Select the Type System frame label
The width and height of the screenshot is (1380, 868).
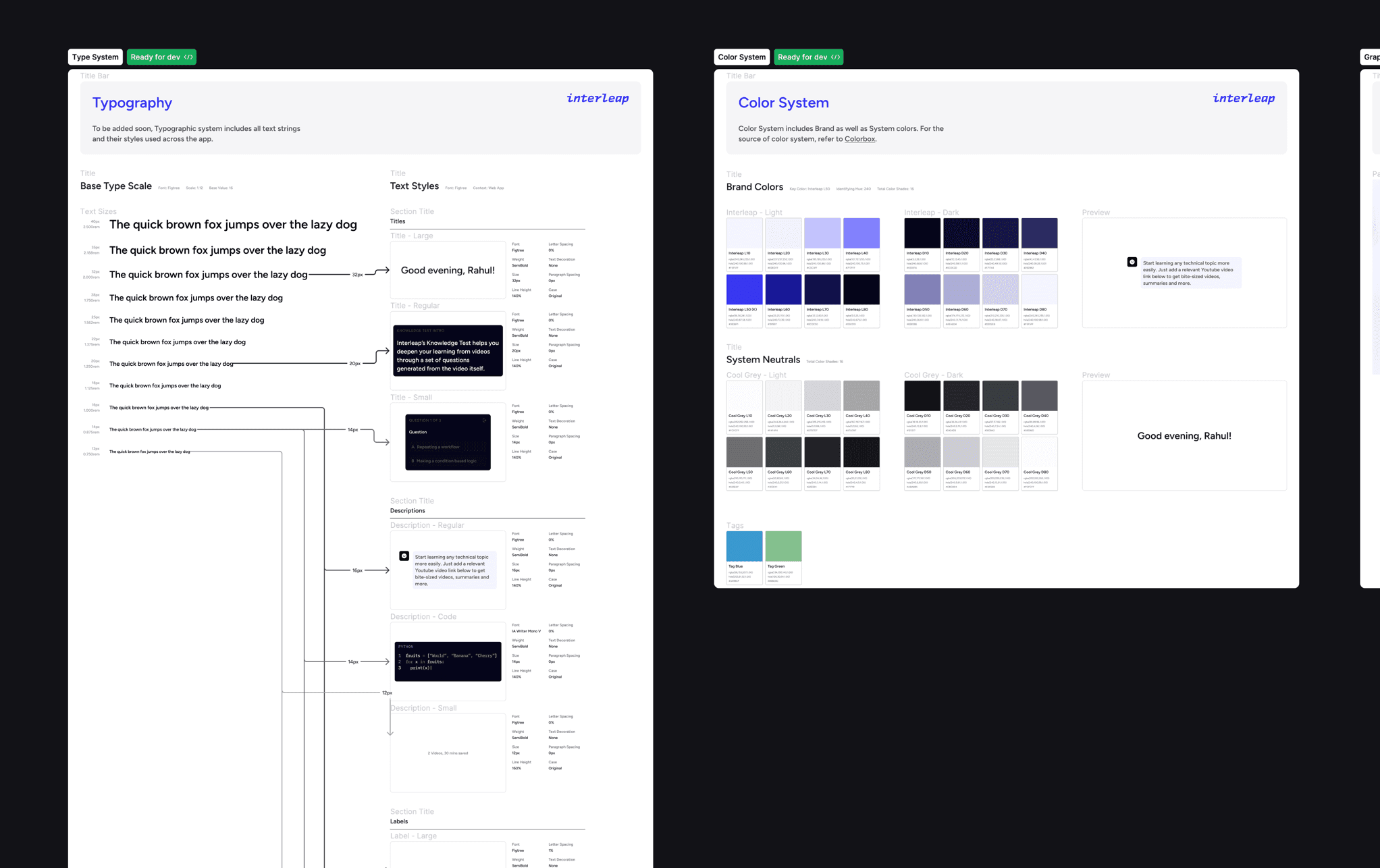[x=95, y=57]
